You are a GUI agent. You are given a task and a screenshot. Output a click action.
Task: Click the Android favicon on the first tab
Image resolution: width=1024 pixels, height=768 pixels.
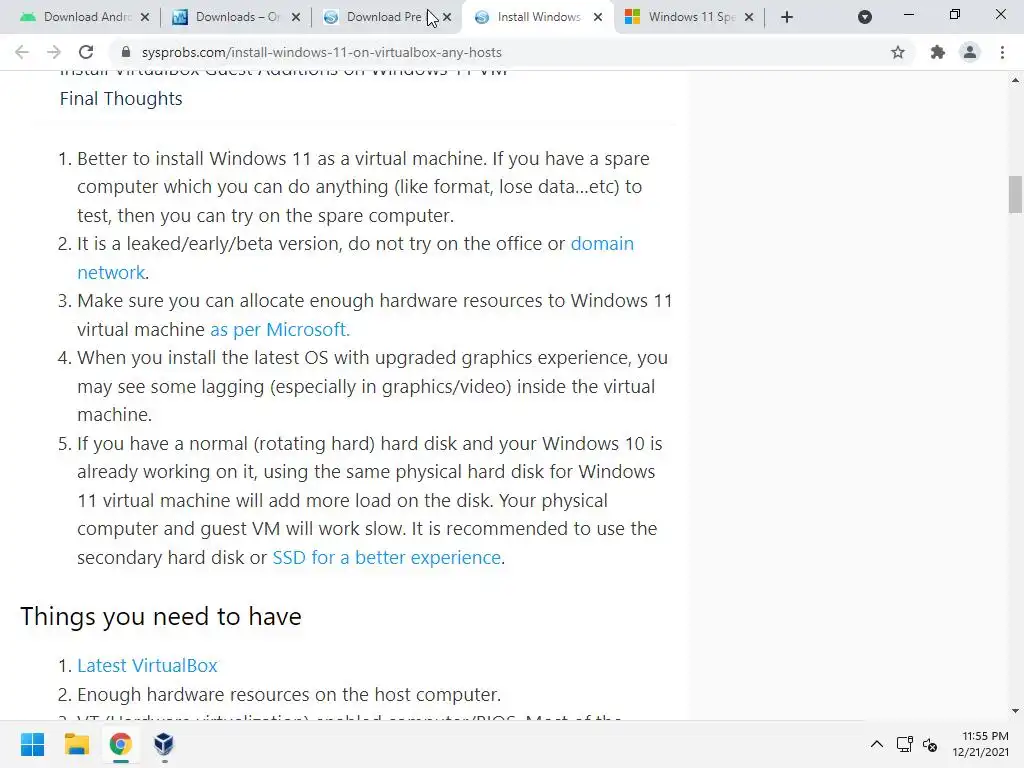tap(27, 17)
